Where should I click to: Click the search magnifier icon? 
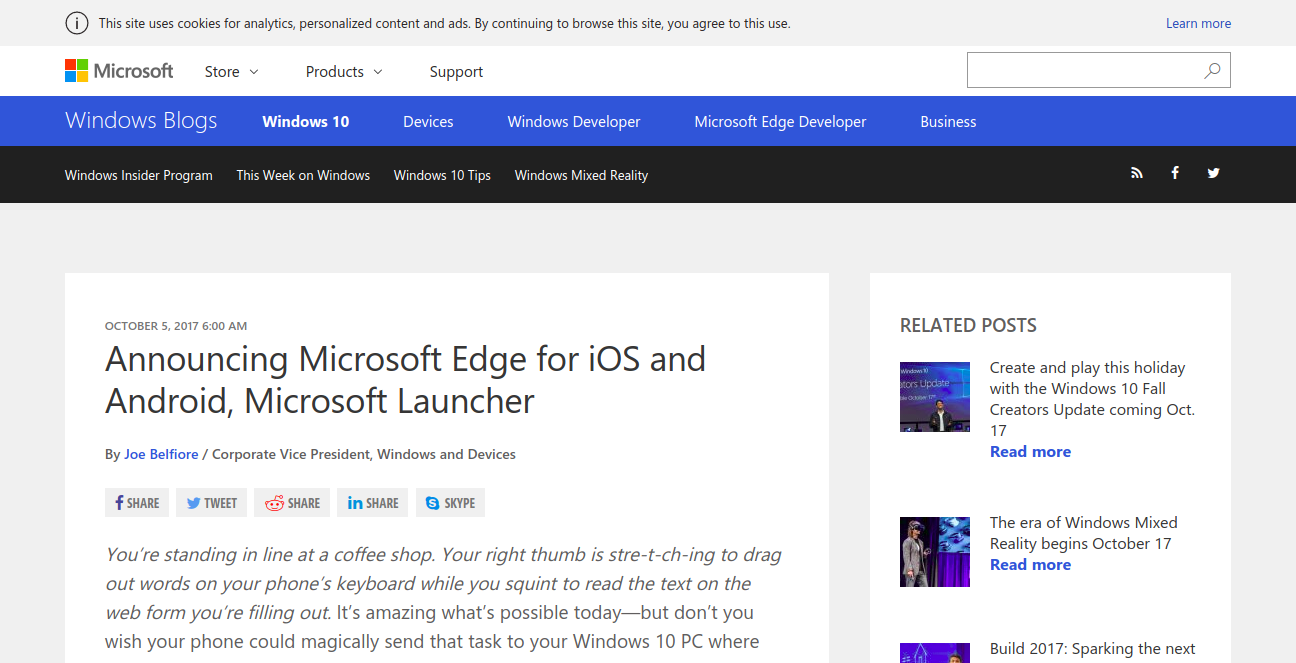coord(1212,71)
